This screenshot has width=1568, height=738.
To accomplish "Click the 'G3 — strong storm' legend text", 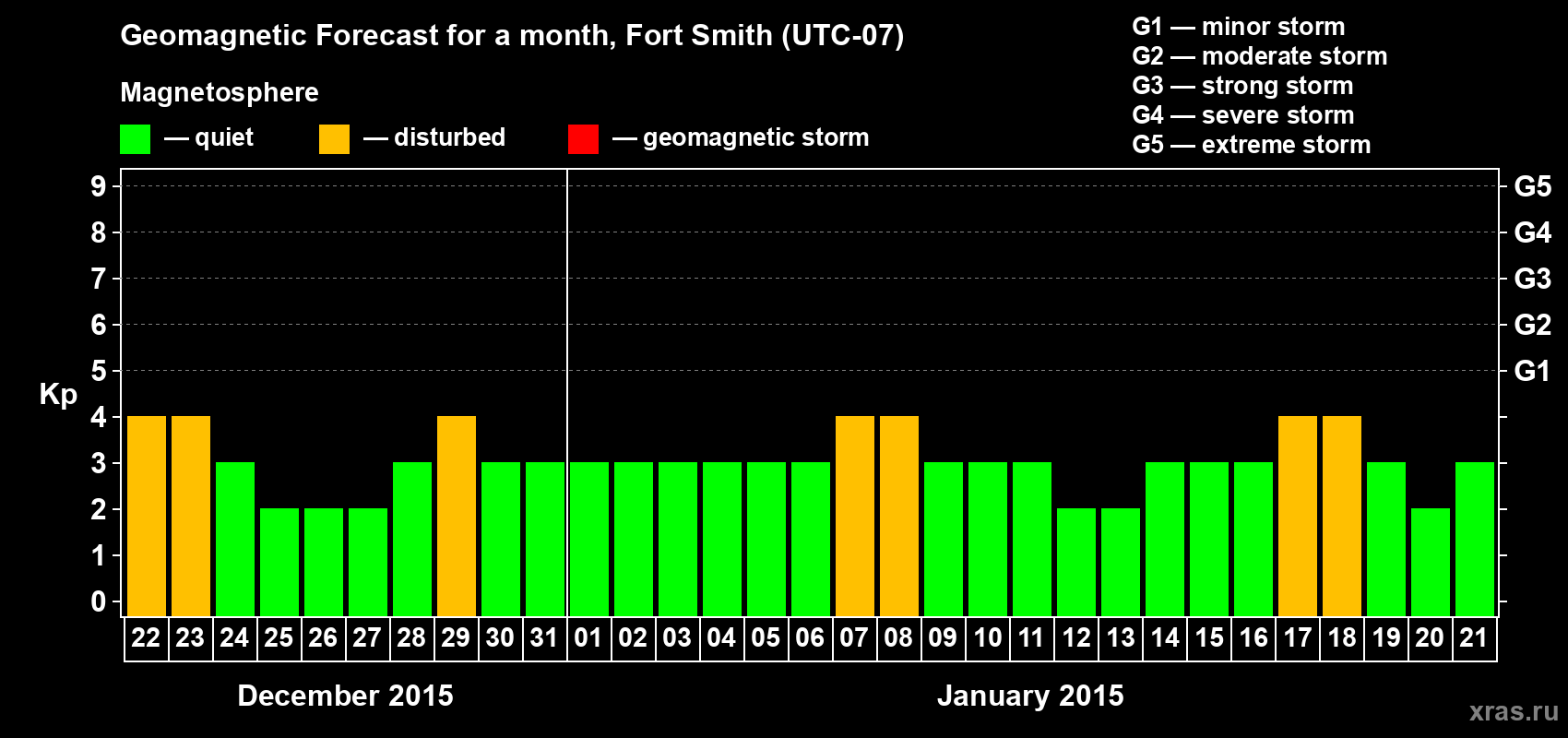I will point(1243,86).
